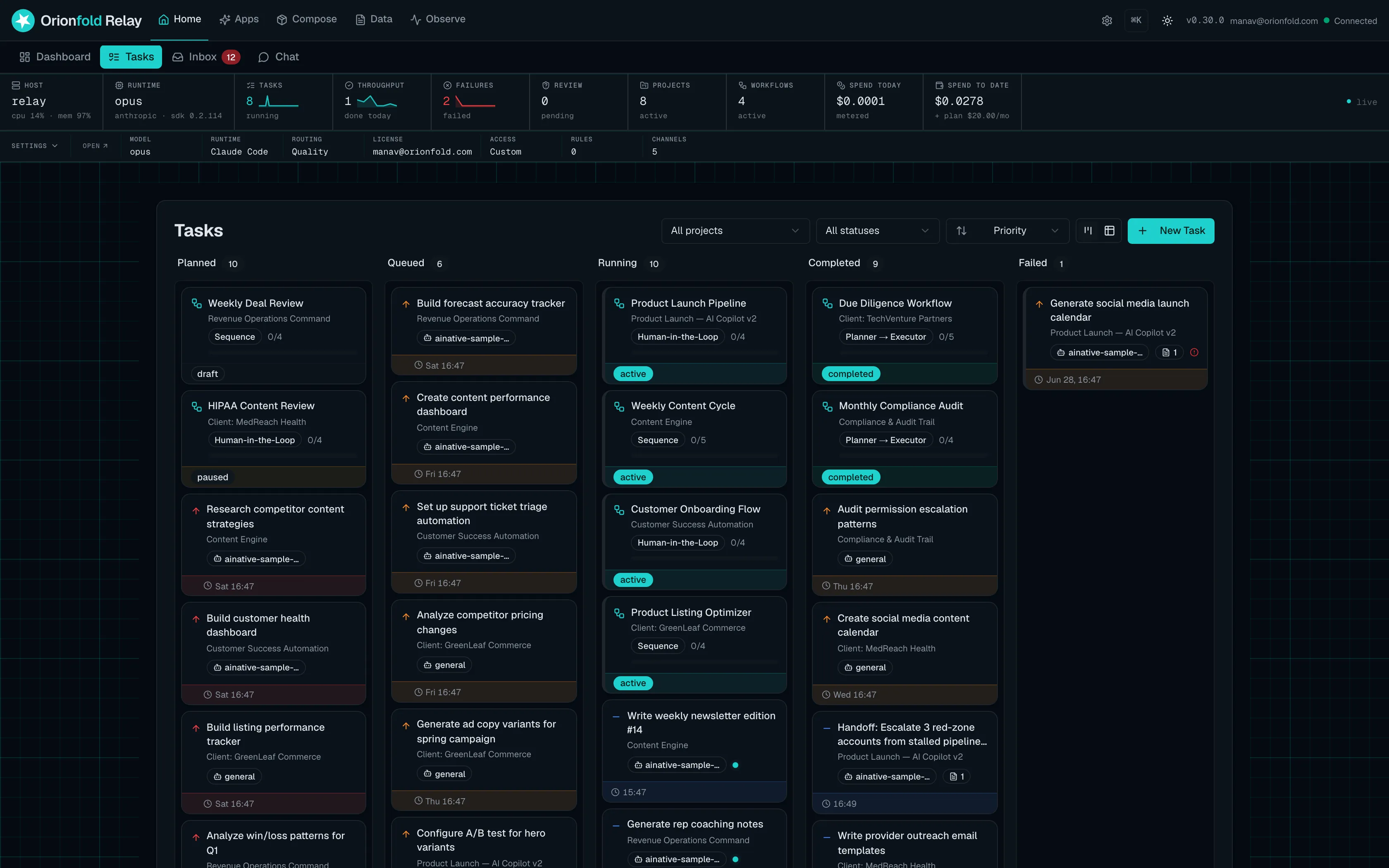The height and width of the screenshot is (868, 1389).
Task: Click the Throughput sparkline chart
Action: tap(377, 102)
